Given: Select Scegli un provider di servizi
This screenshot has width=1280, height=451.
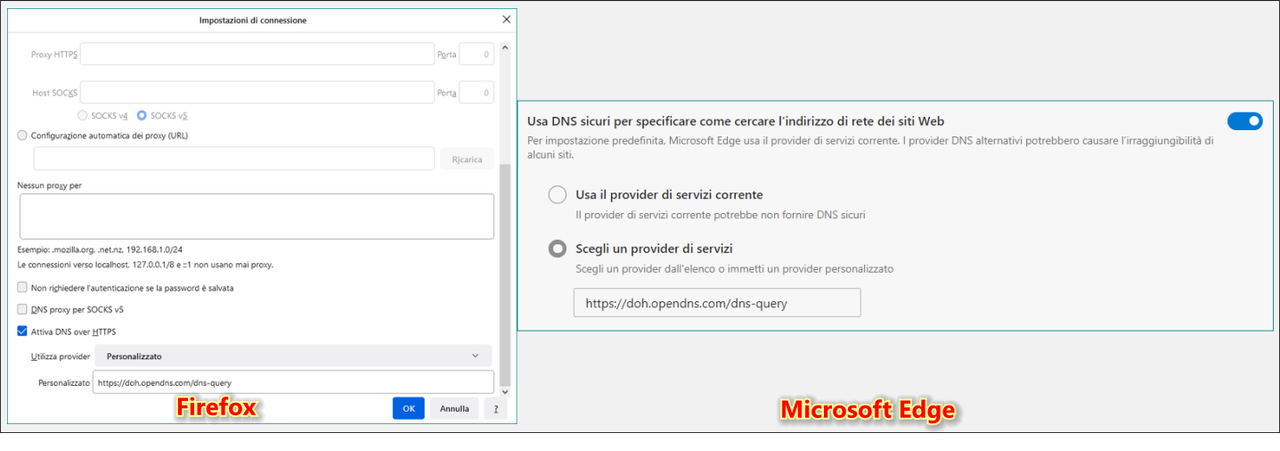Looking at the screenshot, I should click(x=558, y=249).
